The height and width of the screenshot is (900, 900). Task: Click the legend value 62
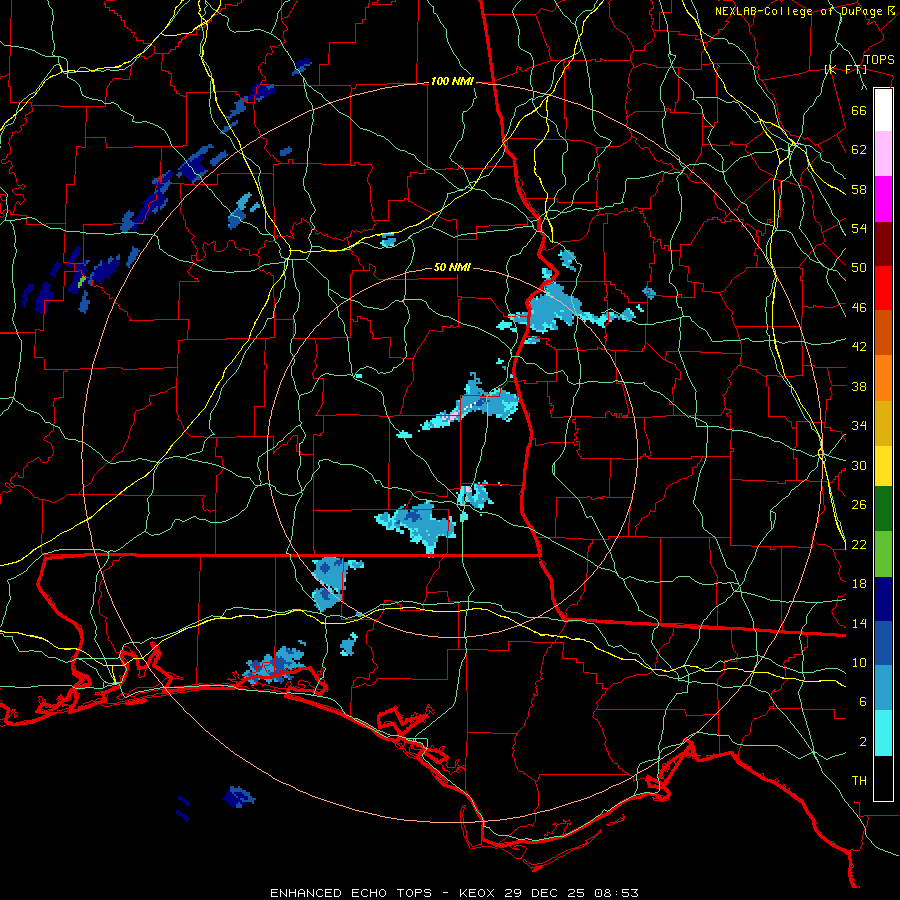tap(859, 150)
